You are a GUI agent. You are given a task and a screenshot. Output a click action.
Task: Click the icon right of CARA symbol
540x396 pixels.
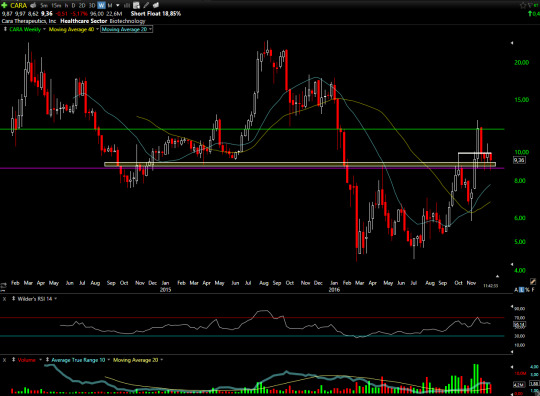point(33,5)
